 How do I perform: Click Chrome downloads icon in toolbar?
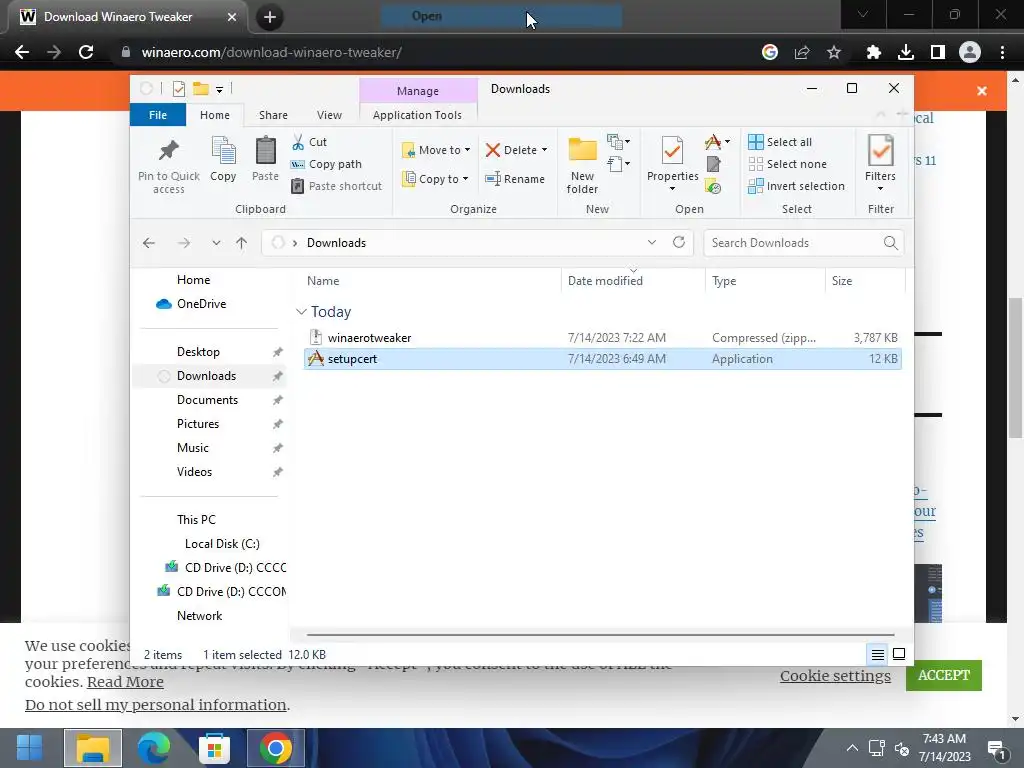(906, 52)
